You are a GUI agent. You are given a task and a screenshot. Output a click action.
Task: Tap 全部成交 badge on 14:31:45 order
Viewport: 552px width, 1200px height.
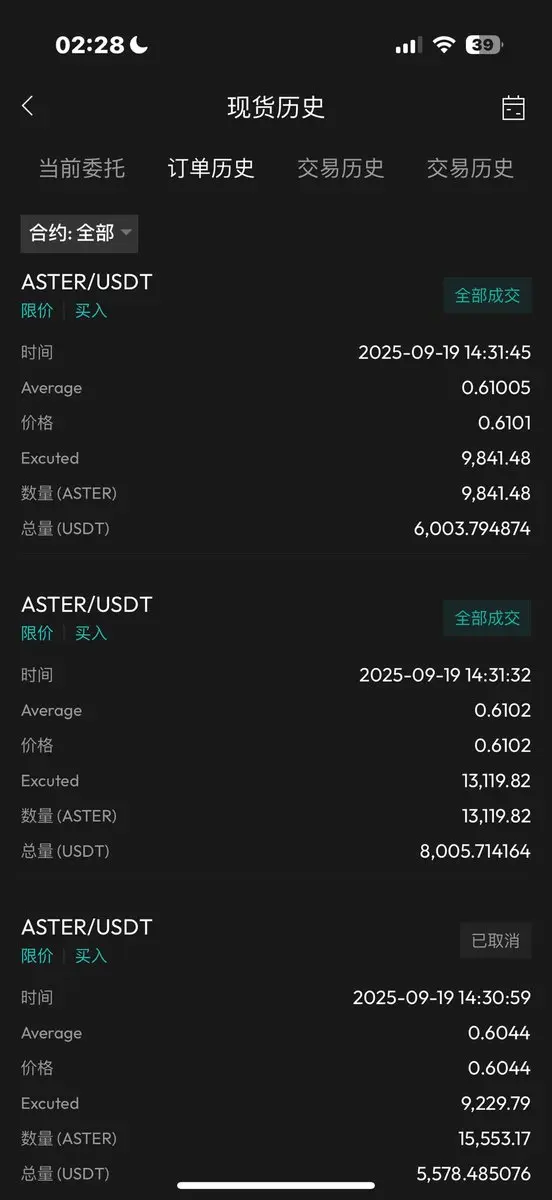point(487,296)
